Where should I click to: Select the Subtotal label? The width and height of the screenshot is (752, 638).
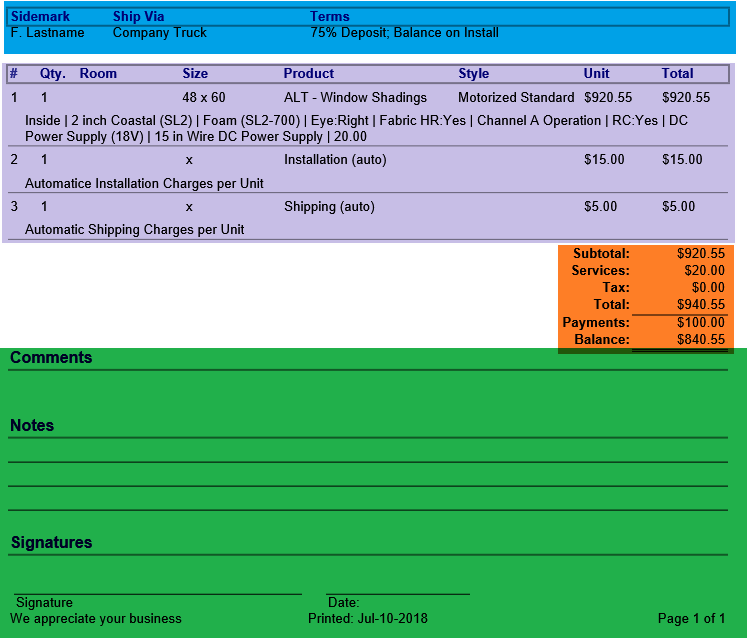[601, 253]
